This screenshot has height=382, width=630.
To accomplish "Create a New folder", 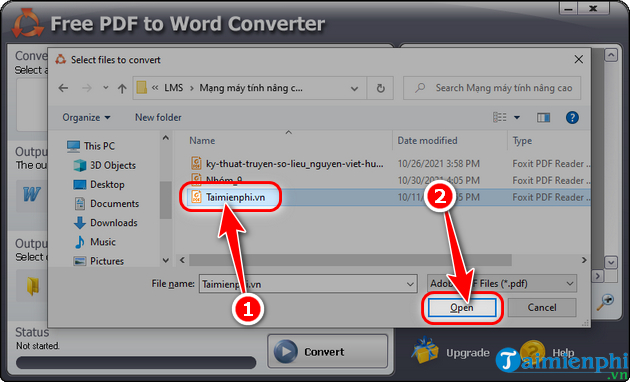I will 158,118.
